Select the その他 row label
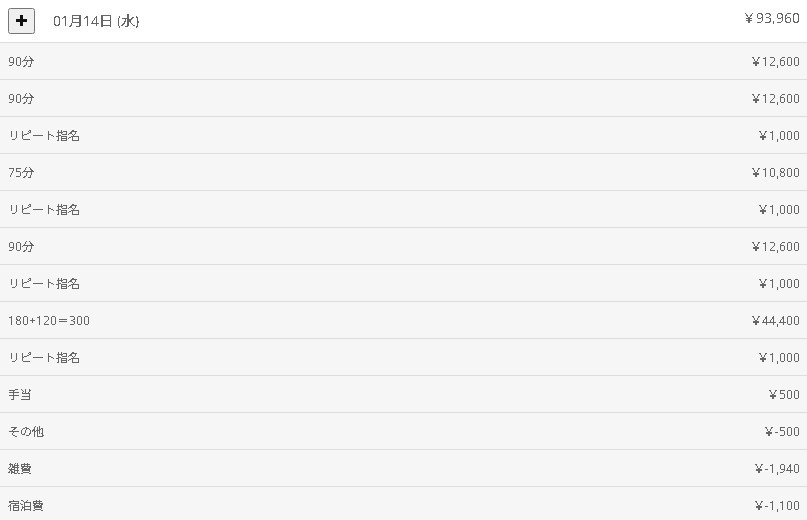The width and height of the screenshot is (807, 520). point(26,432)
